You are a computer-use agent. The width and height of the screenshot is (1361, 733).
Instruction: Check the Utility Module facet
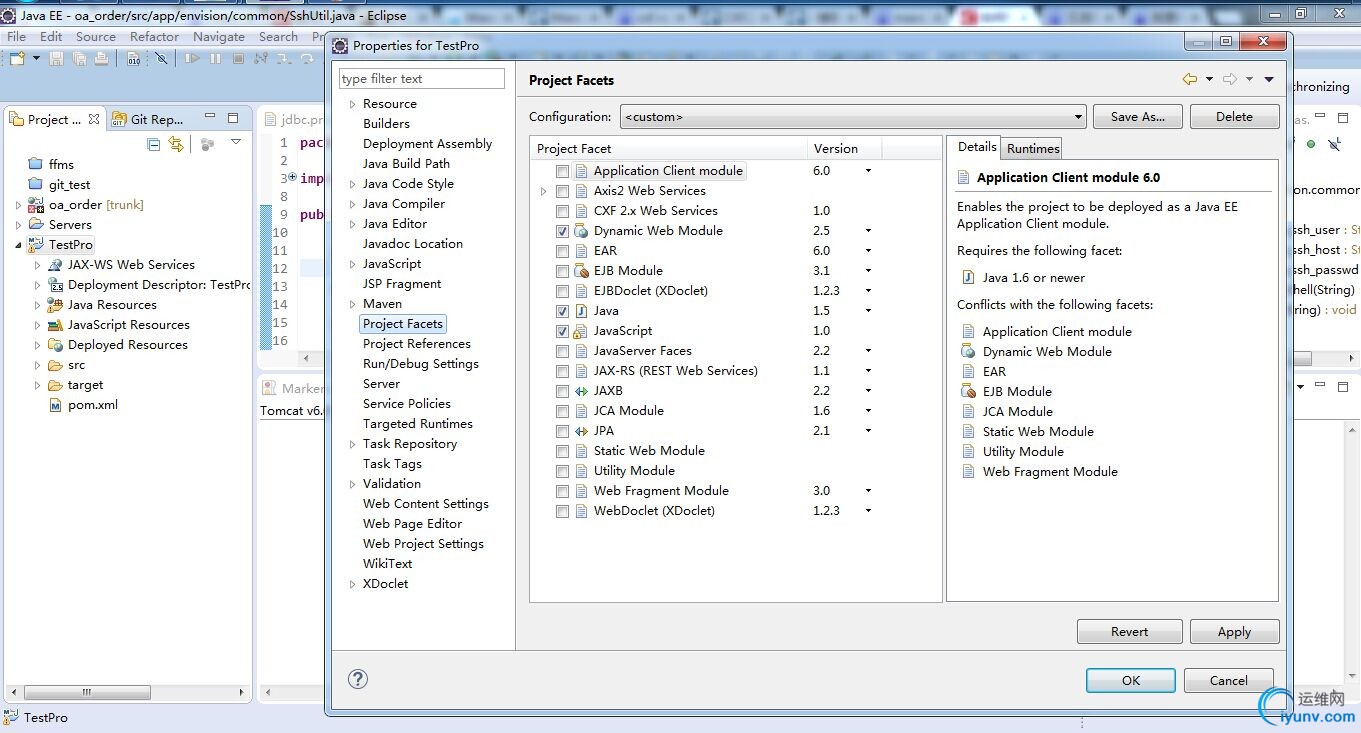pyautogui.click(x=563, y=471)
